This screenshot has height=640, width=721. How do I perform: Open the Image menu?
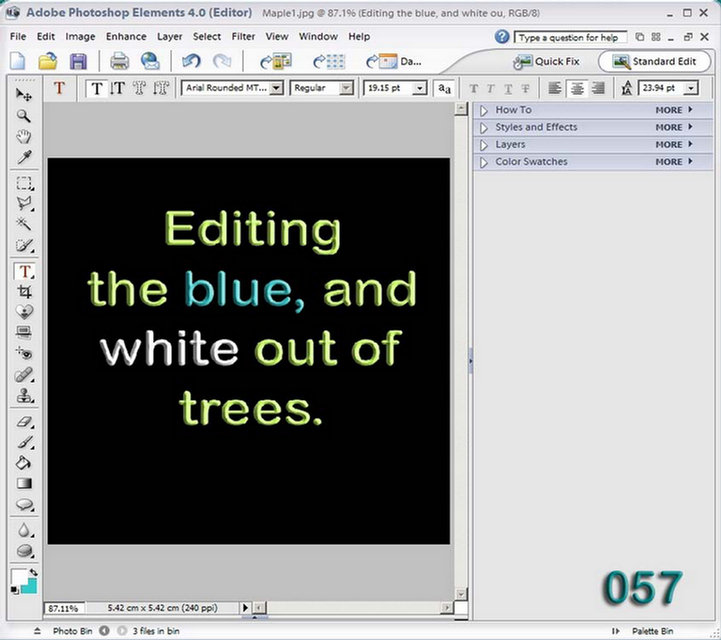click(80, 36)
